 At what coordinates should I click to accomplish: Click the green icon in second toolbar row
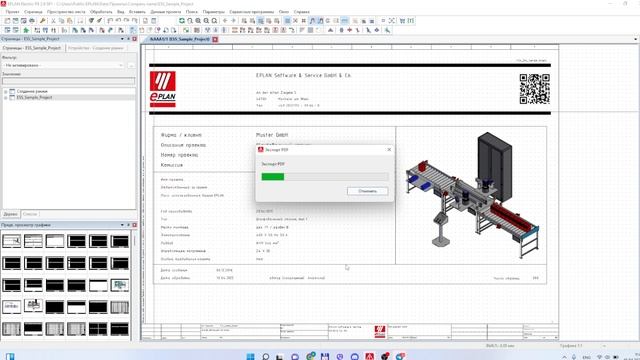(x=26, y=30)
